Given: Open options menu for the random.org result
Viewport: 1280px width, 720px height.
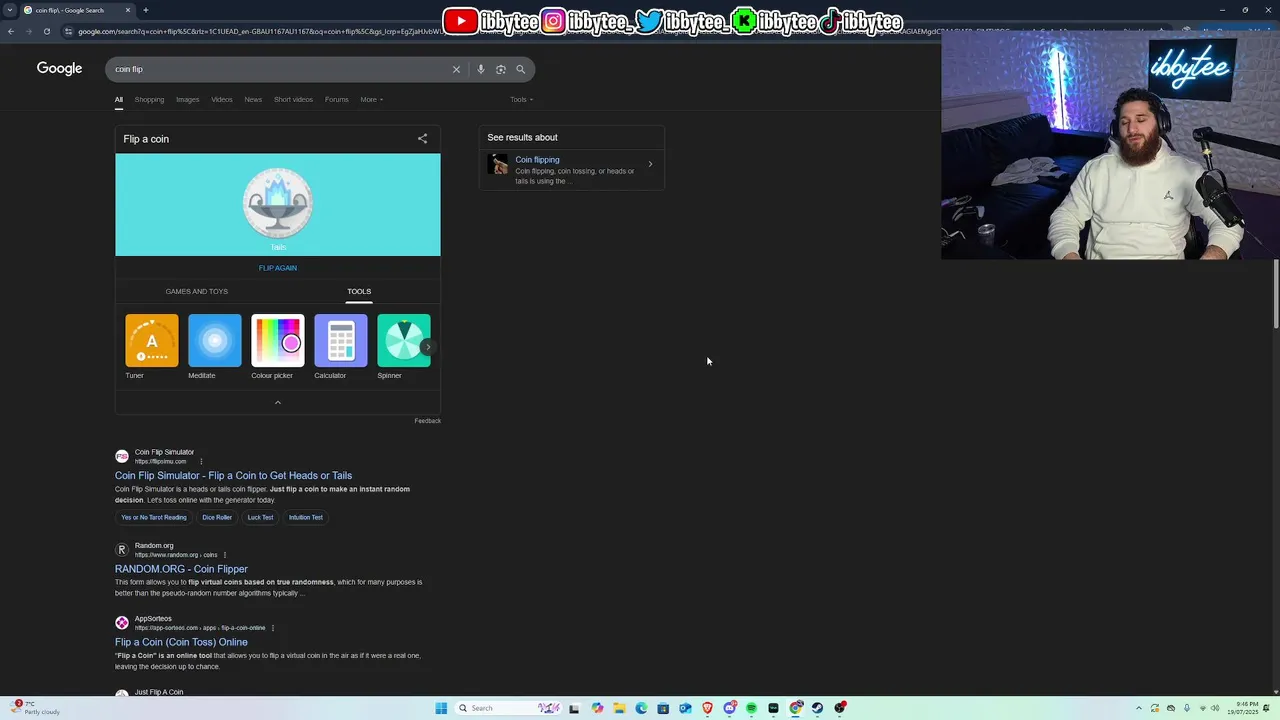Looking at the screenshot, I should pyautogui.click(x=225, y=555).
